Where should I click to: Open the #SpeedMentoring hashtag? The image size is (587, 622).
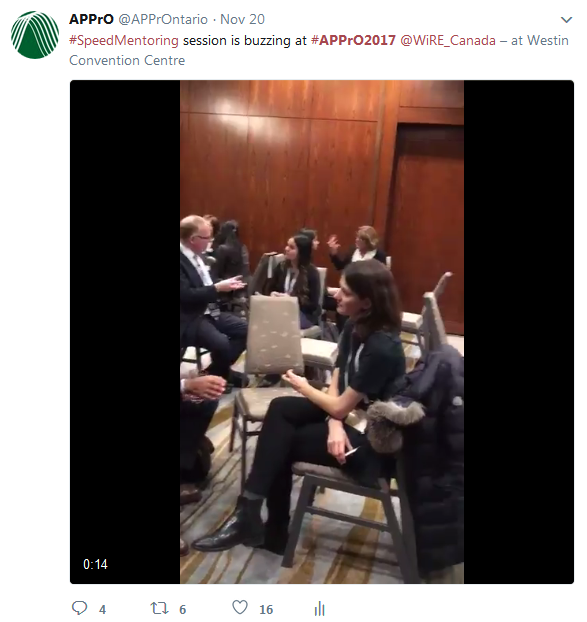[124, 40]
